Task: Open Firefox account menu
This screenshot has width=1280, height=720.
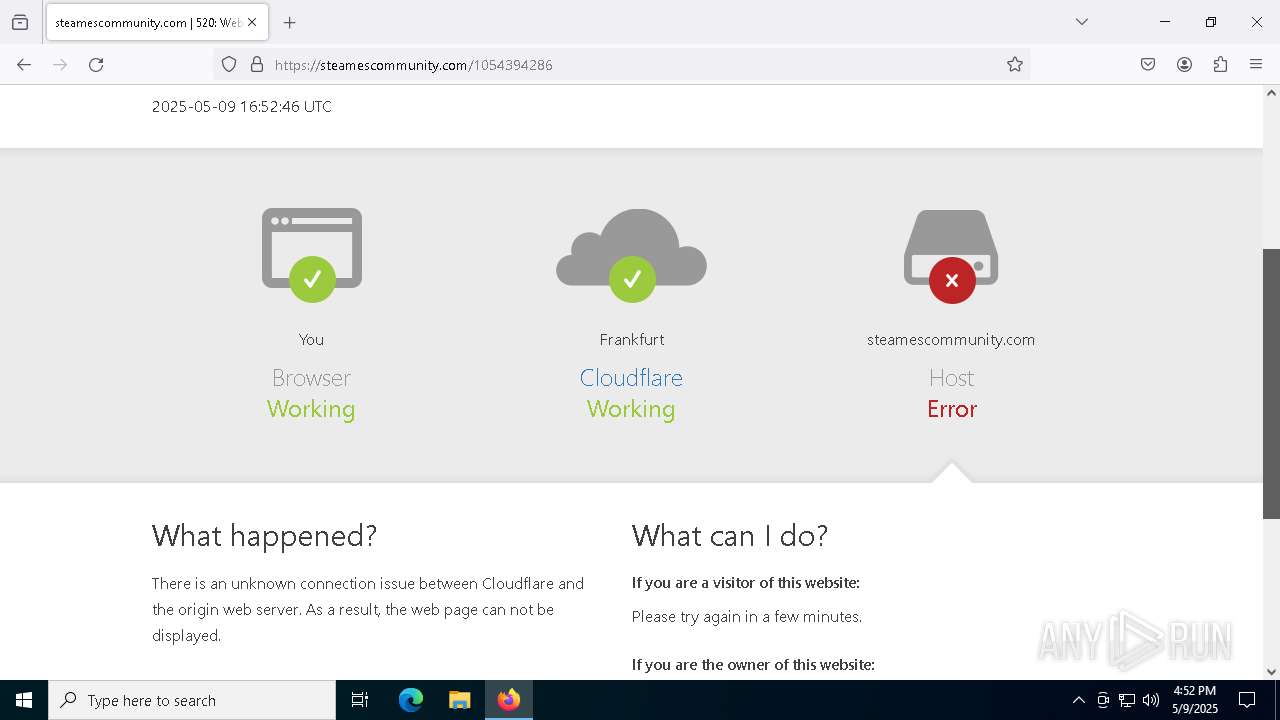Action: coord(1184,64)
